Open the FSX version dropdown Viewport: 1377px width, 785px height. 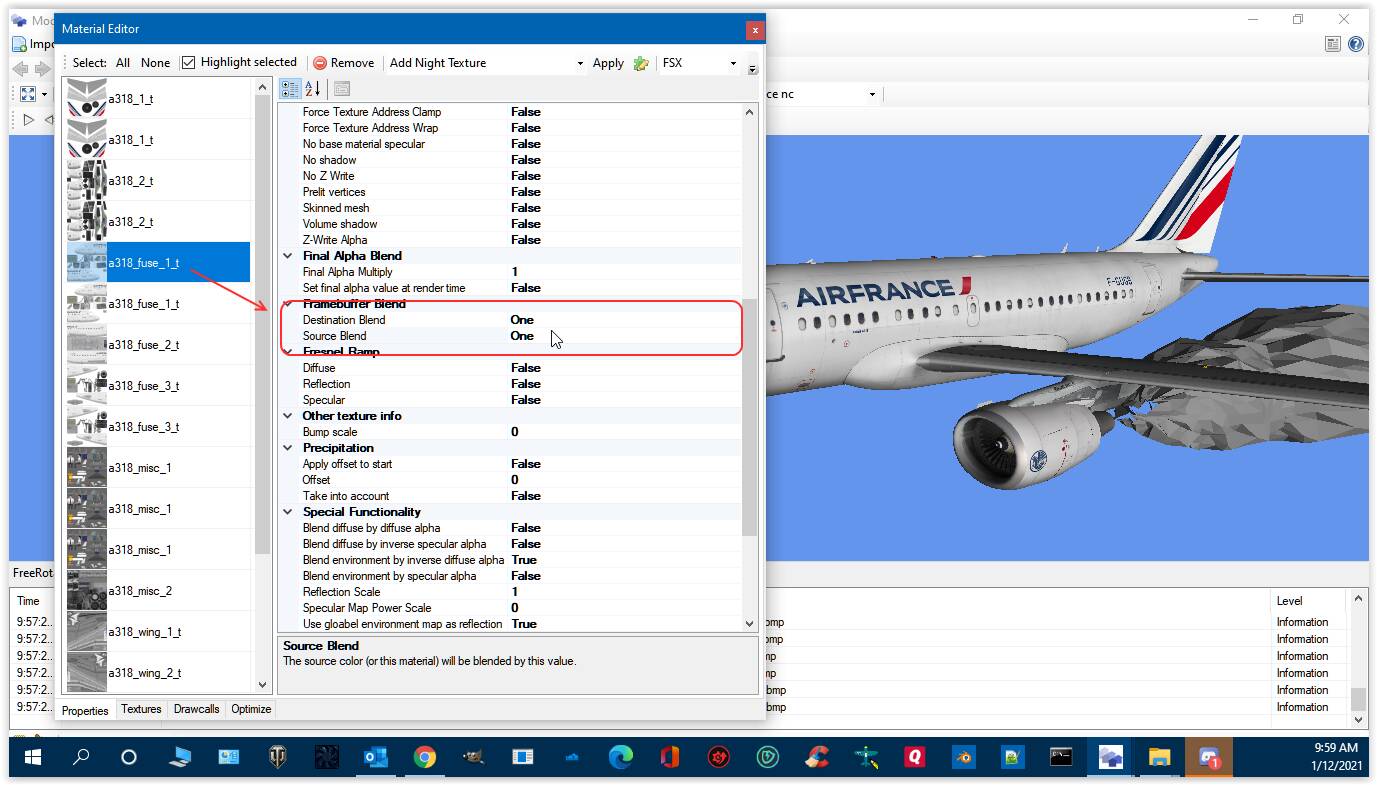point(733,63)
